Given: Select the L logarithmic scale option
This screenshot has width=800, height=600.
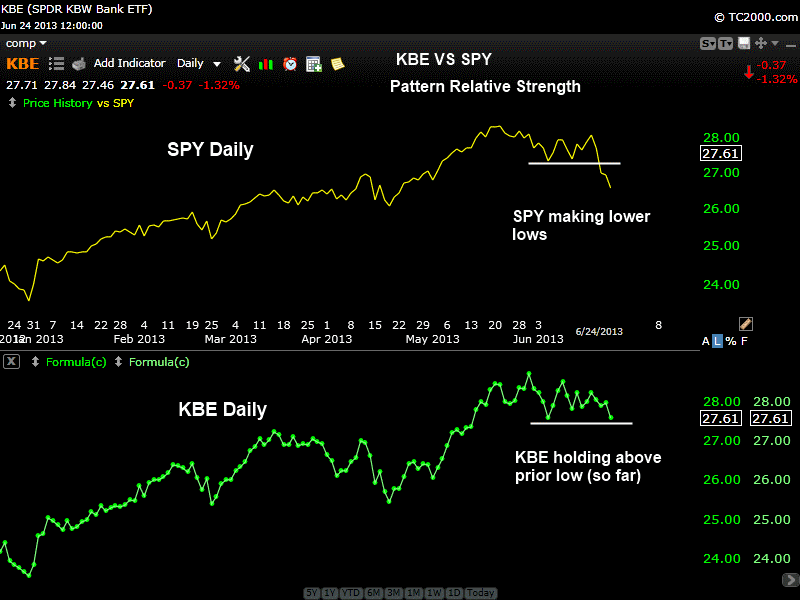Looking at the screenshot, I should tap(717, 341).
